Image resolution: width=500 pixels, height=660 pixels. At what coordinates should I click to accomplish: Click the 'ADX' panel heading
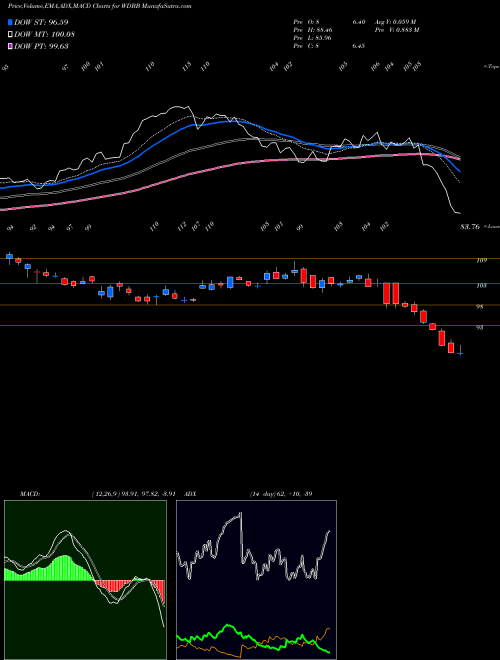click(190, 494)
